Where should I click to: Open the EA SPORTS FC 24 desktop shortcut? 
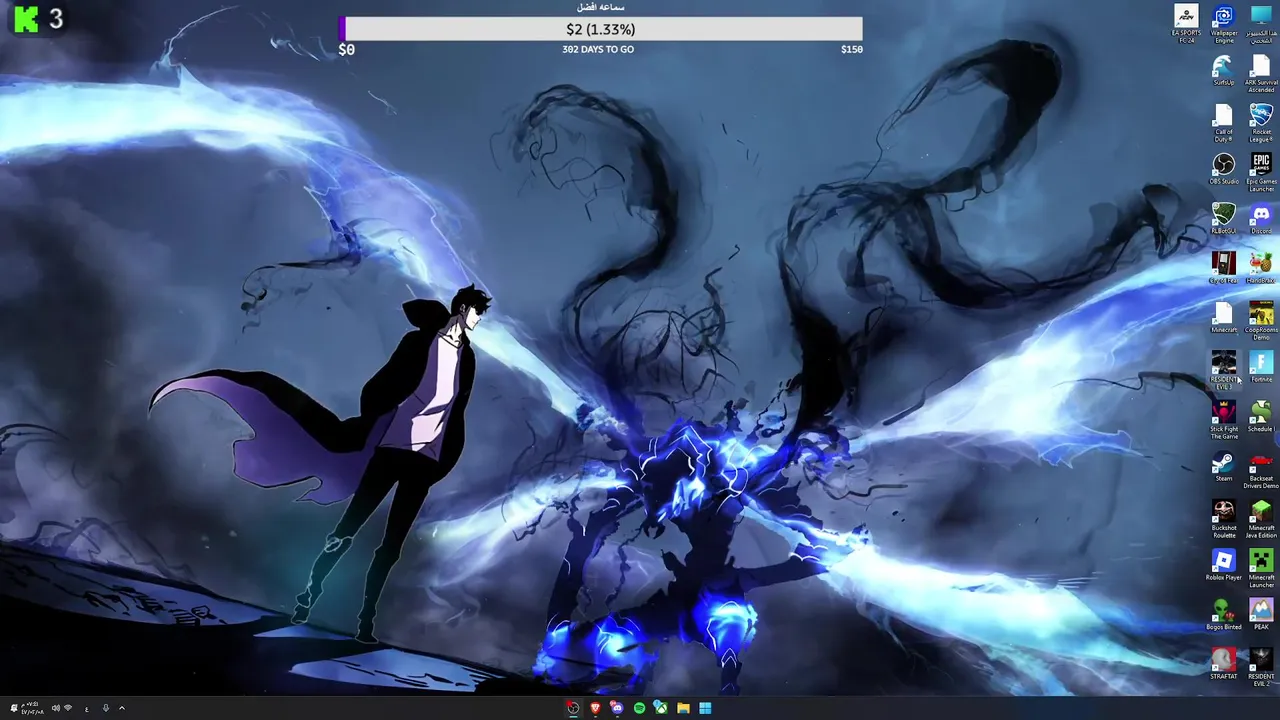click(x=1186, y=24)
